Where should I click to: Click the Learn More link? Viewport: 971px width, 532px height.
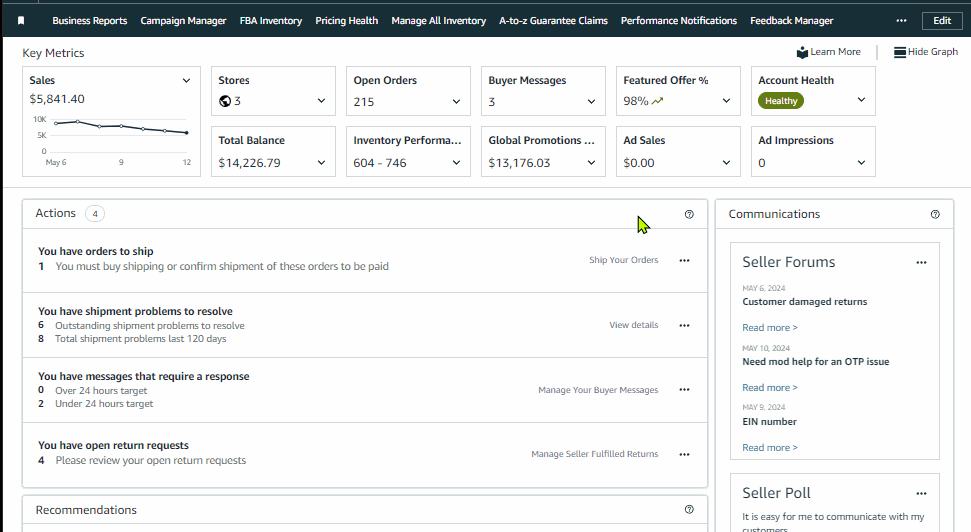(x=829, y=52)
